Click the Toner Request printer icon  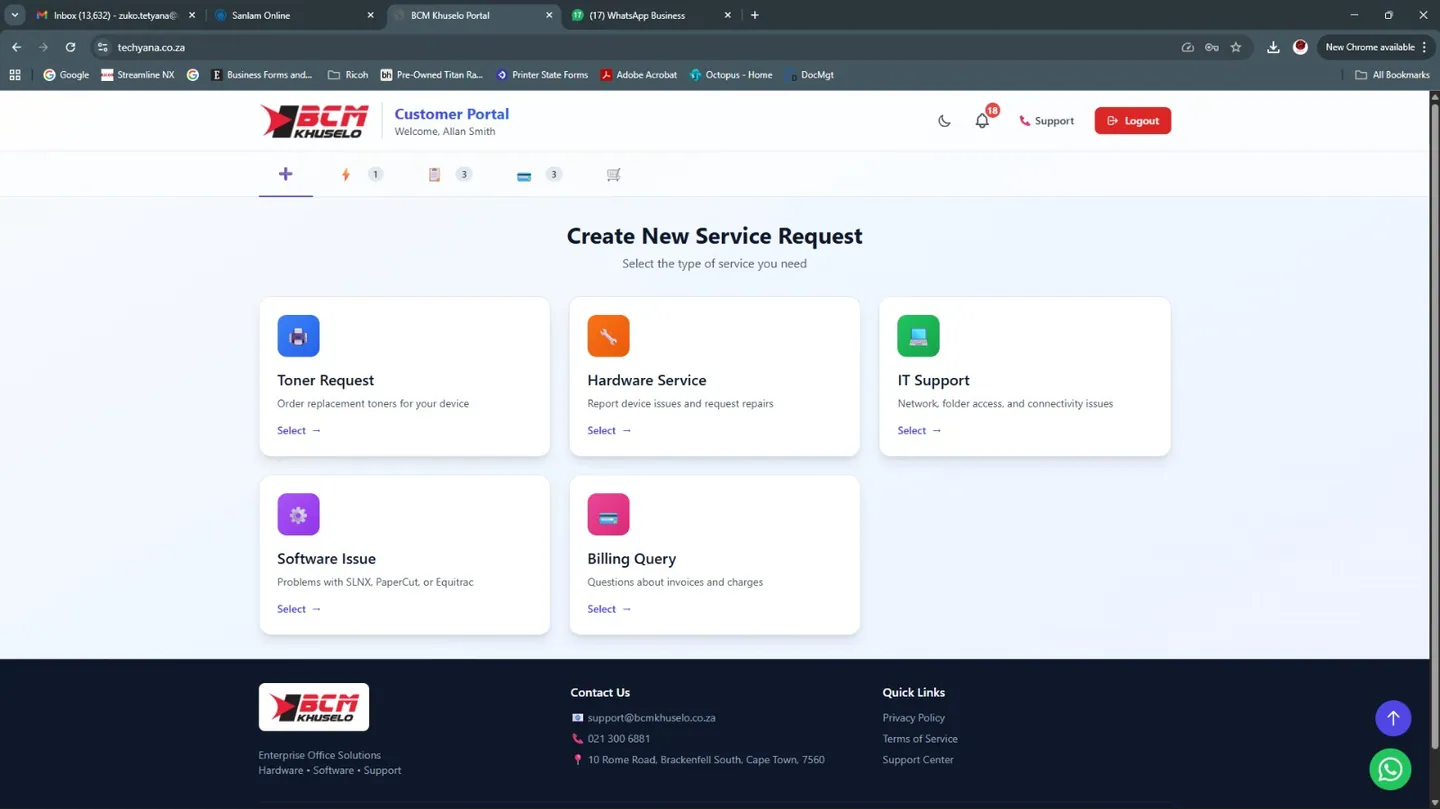click(298, 336)
